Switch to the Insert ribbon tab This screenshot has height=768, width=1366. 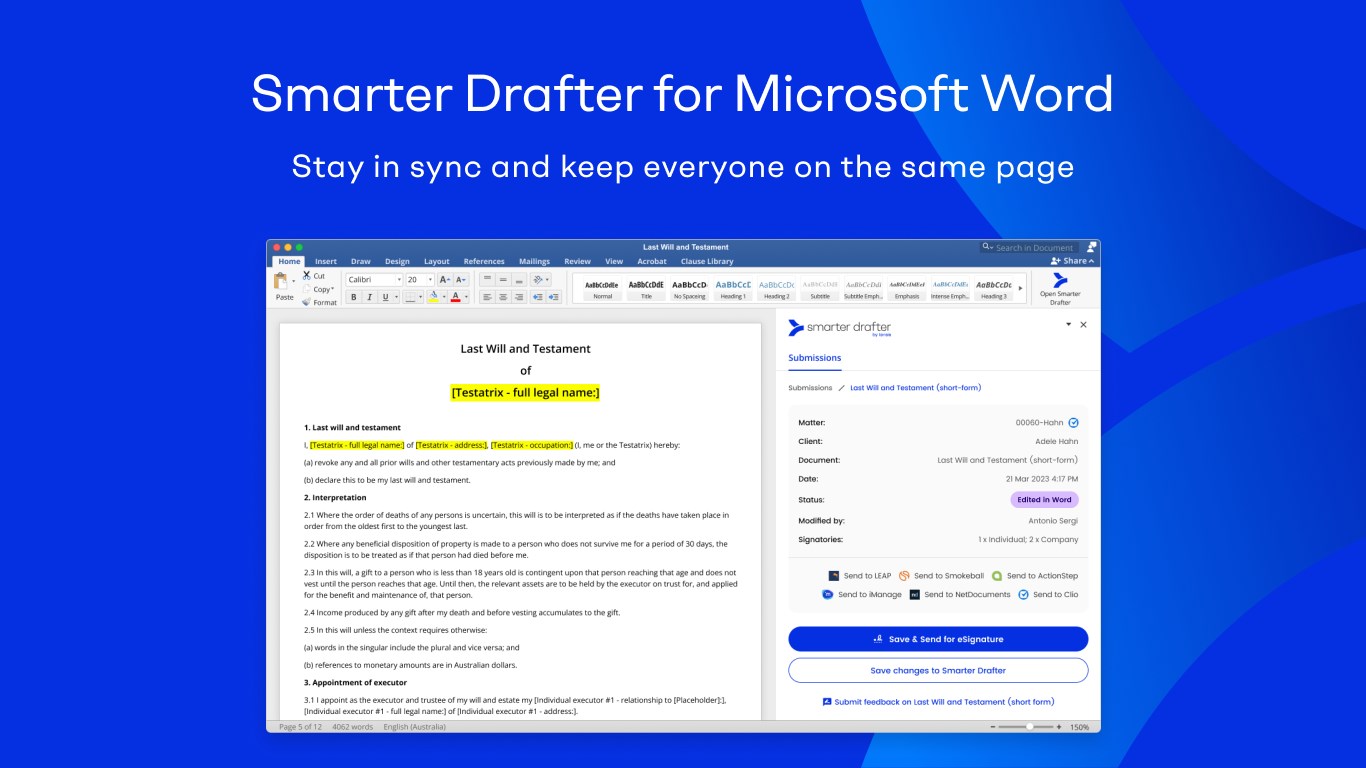(x=326, y=262)
